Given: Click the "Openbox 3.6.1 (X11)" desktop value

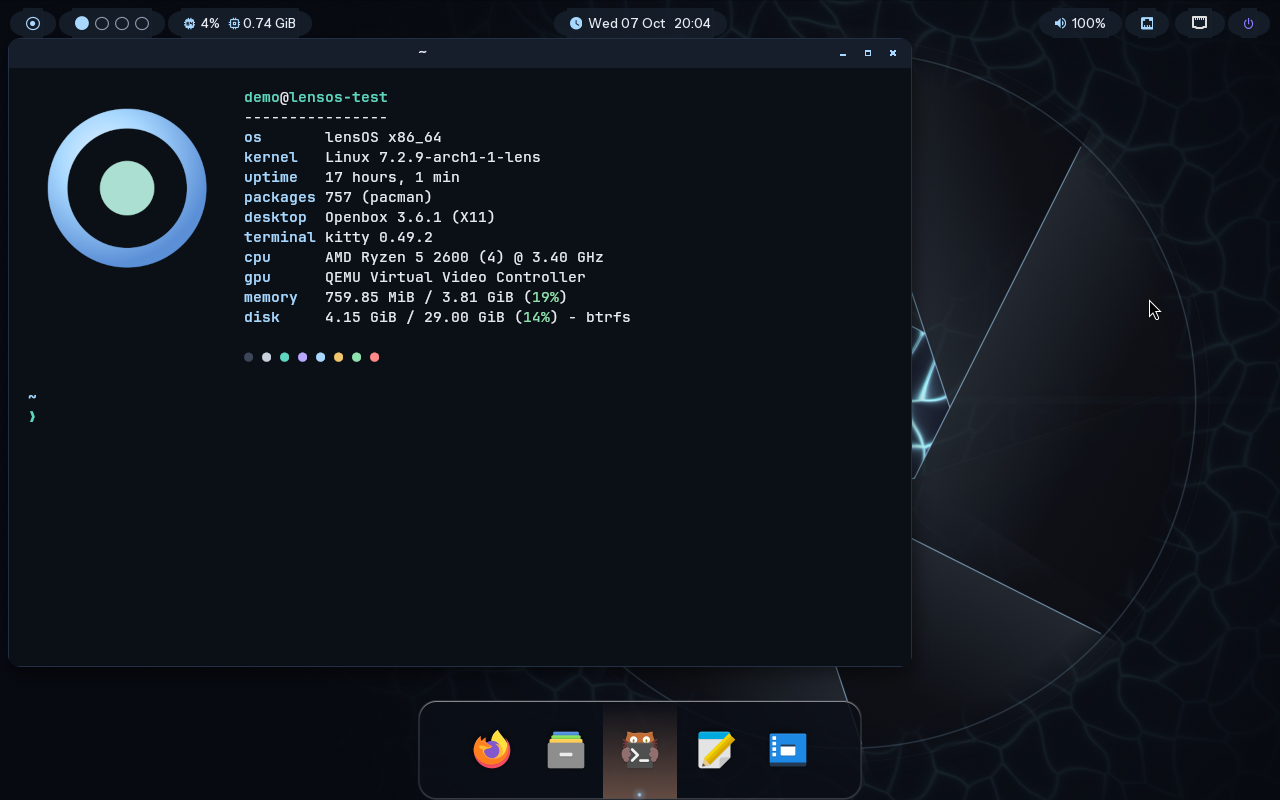Looking at the screenshot, I should click(x=410, y=217).
